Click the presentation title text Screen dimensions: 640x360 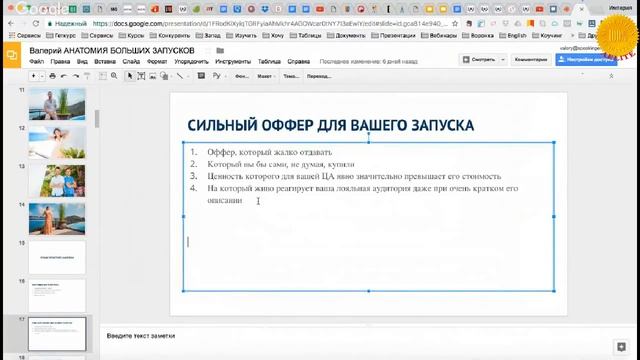pos(112,51)
